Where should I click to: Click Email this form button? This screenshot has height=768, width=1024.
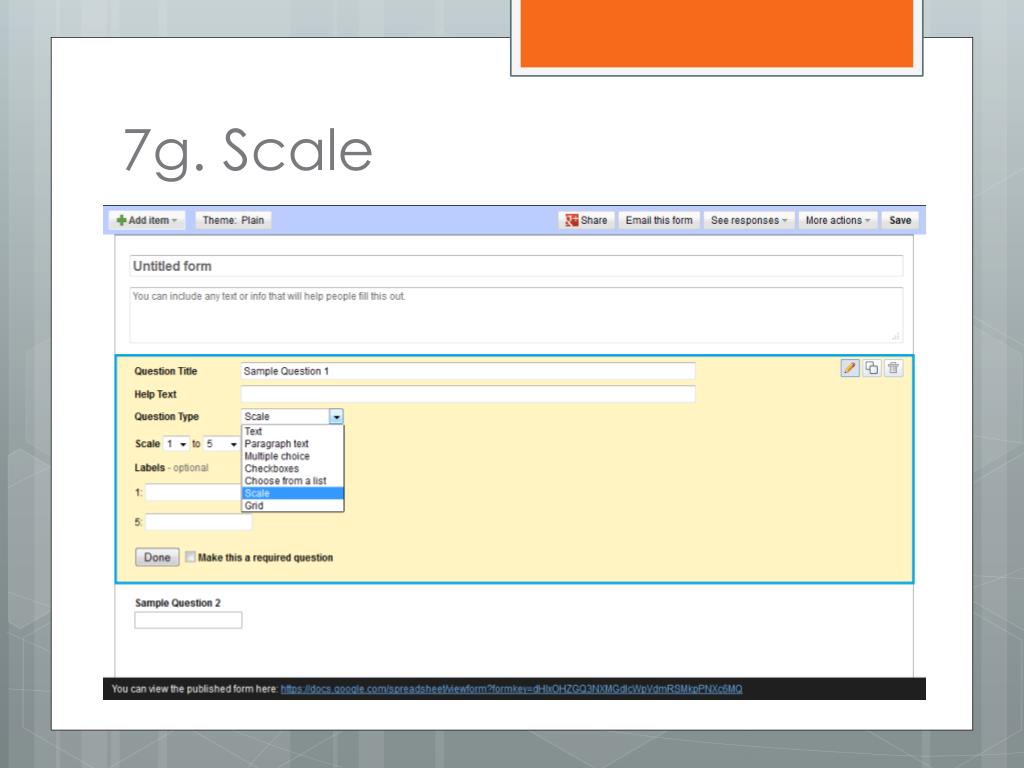coord(659,221)
